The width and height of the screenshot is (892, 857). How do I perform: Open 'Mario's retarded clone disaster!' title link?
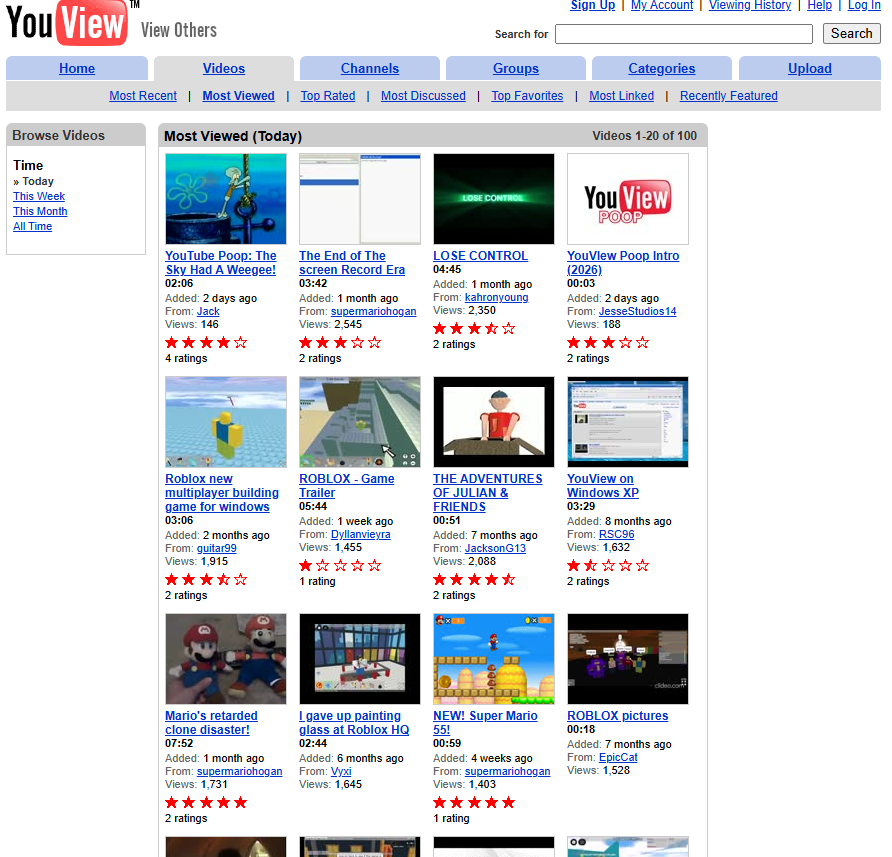click(211, 723)
